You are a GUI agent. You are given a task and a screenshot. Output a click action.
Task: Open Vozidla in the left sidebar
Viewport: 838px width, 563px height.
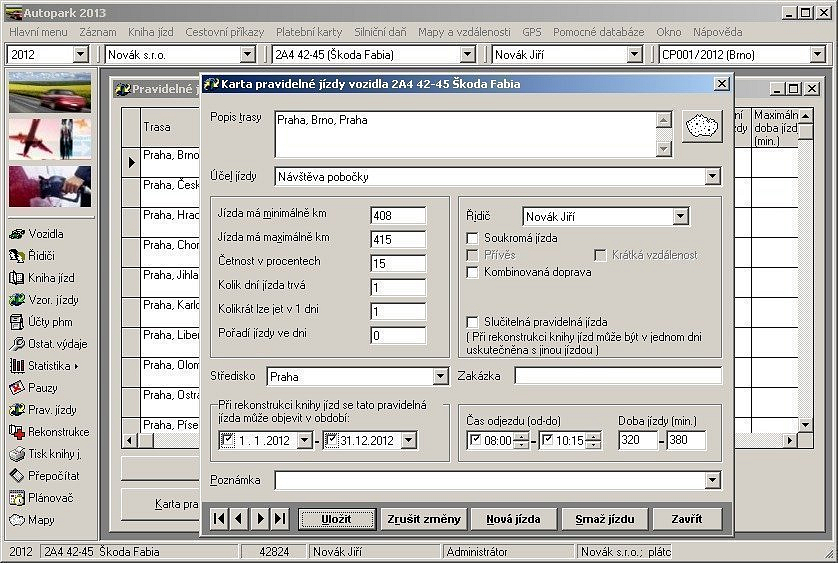(x=45, y=233)
